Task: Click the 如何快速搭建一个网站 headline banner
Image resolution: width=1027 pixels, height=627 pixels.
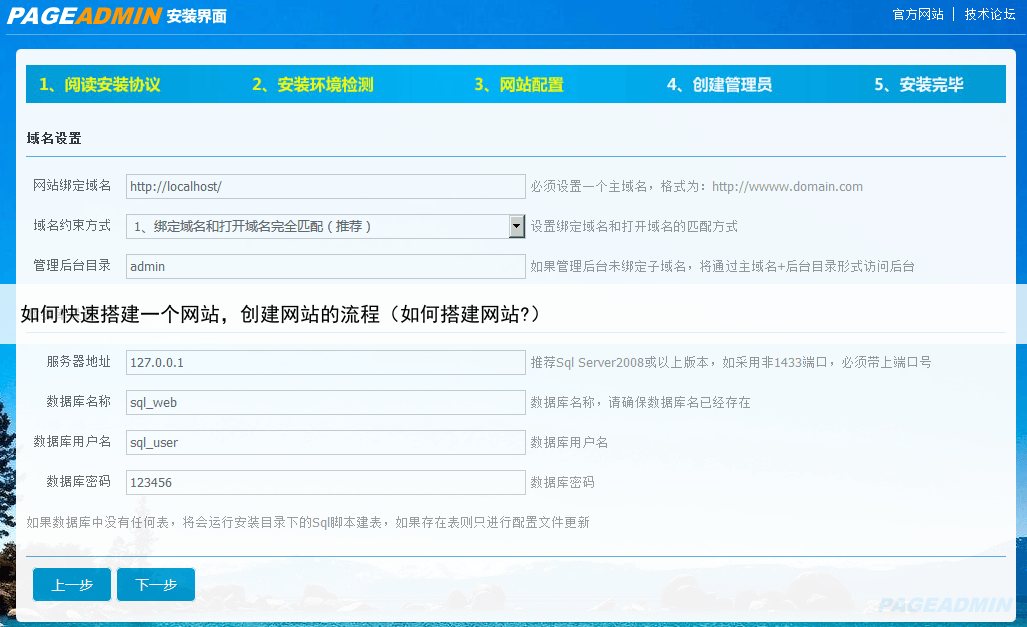Action: (280, 314)
